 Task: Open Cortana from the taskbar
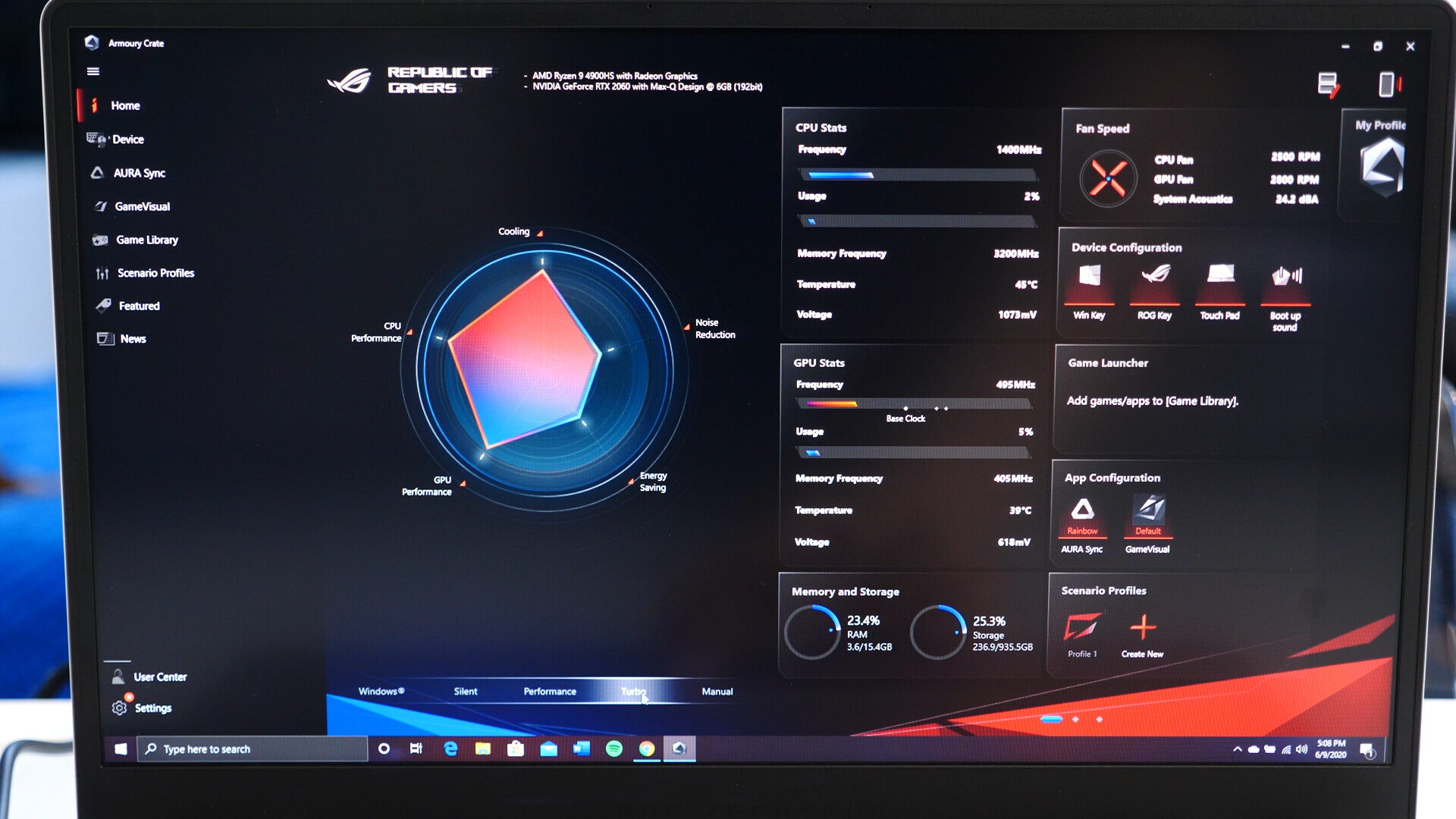click(384, 749)
